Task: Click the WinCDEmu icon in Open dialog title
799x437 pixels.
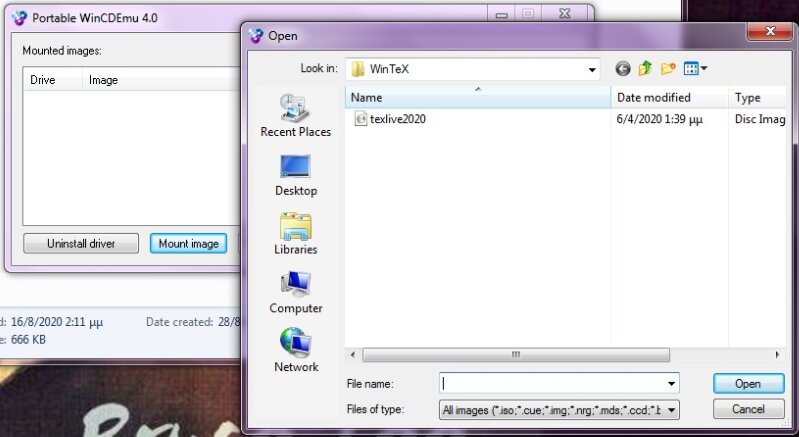Action: (256, 36)
